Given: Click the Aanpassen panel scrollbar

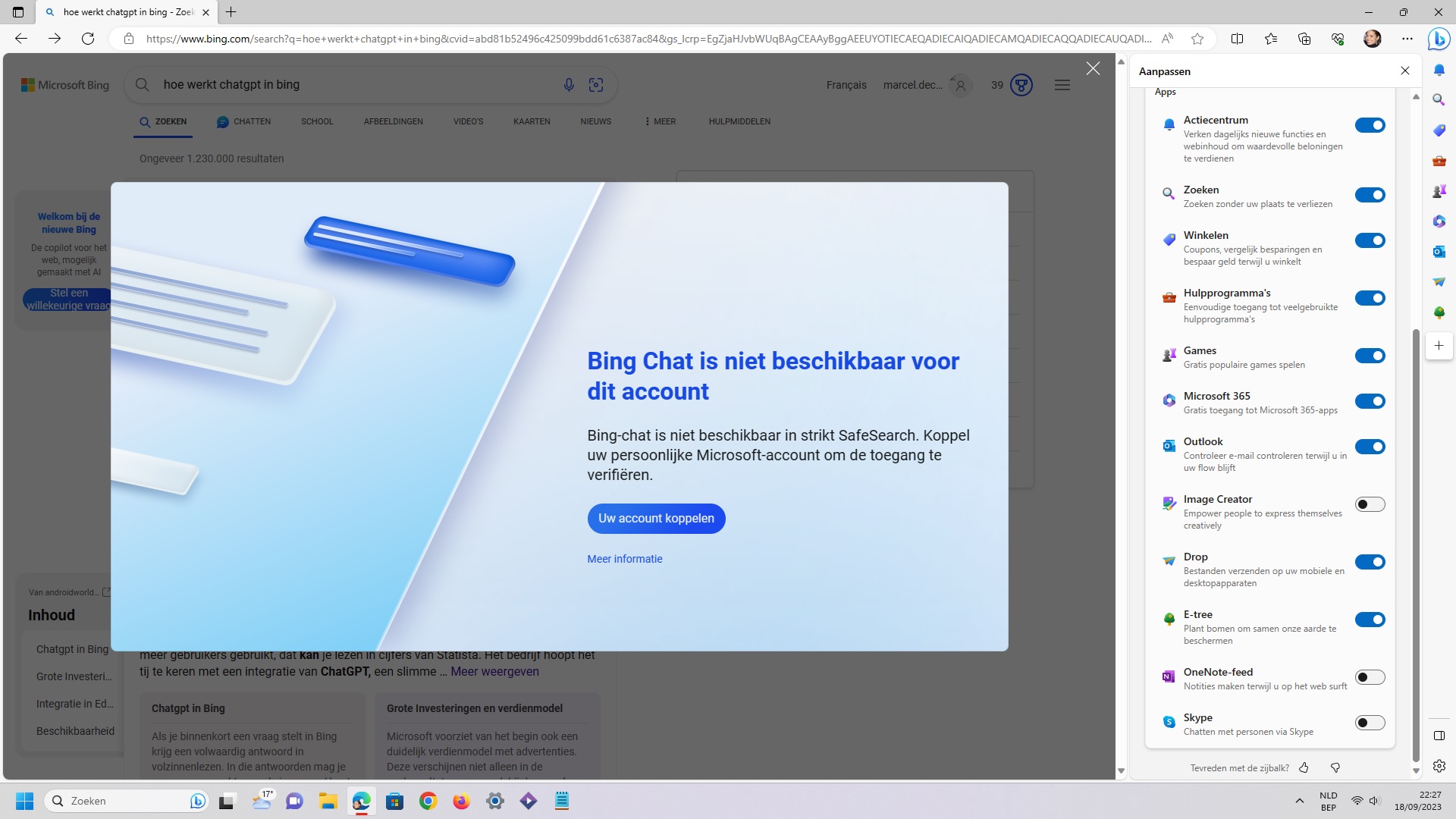Looking at the screenshot, I should coord(1416,546).
